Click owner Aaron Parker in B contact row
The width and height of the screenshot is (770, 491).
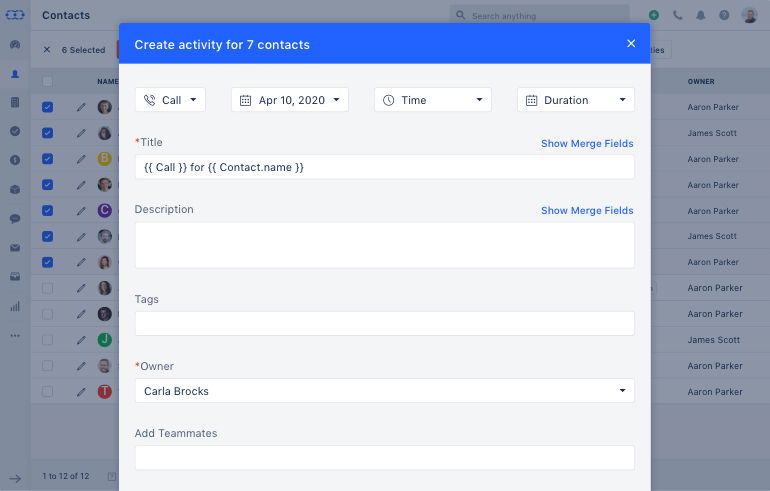(x=713, y=159)
